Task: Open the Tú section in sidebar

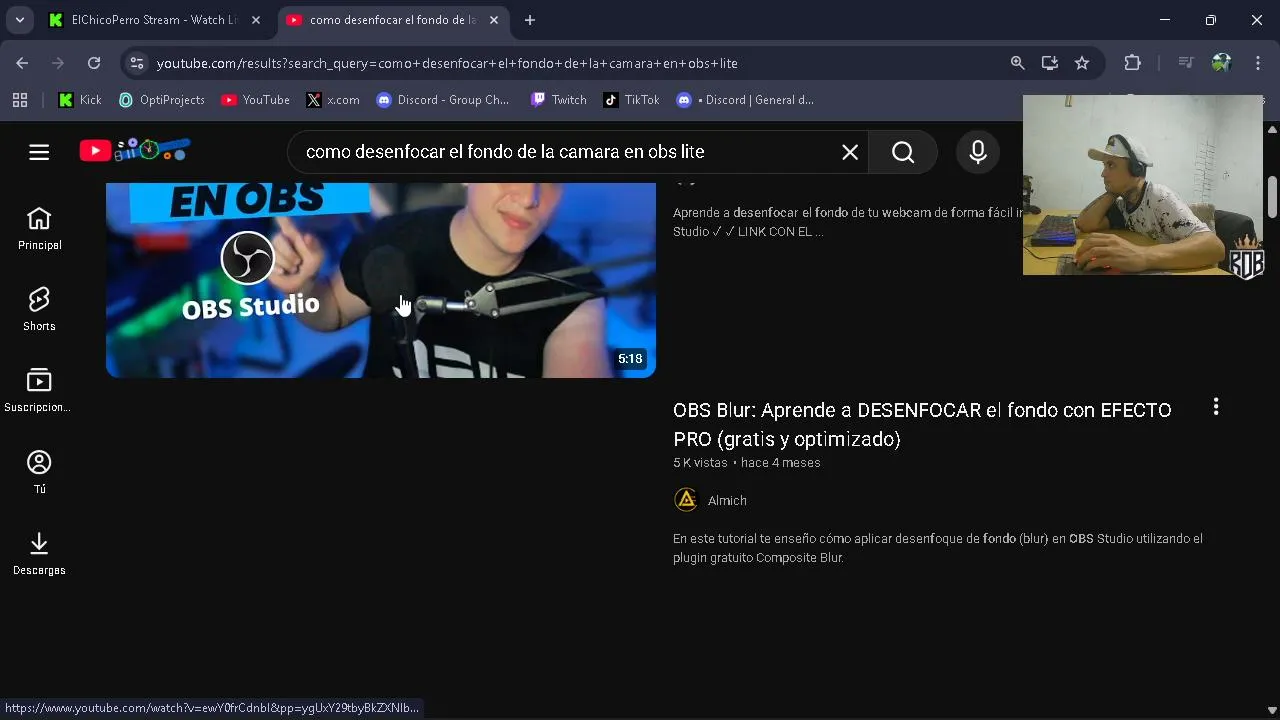Action: click(39, 472)
